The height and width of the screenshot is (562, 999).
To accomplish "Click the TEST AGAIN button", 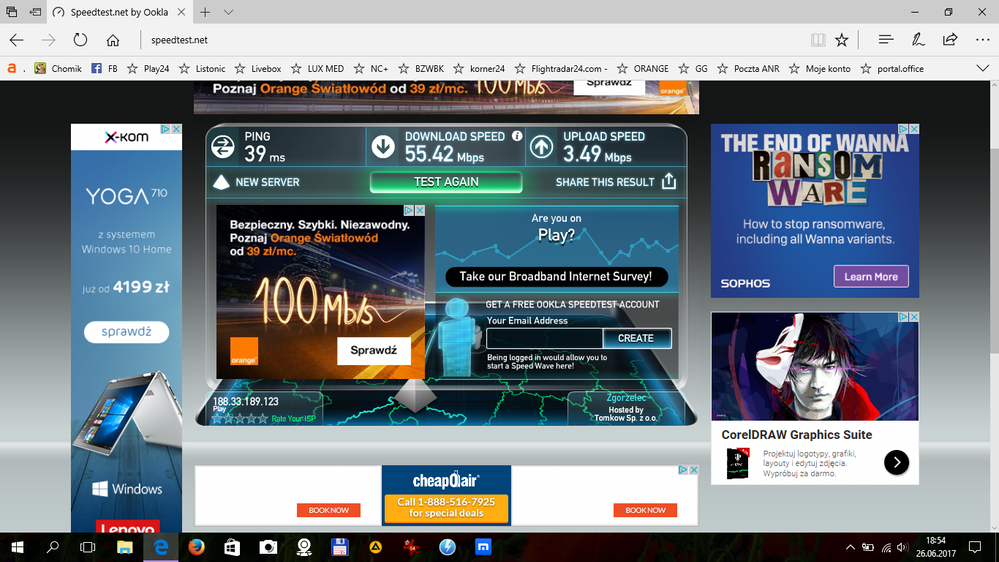I will click(446, 182).
